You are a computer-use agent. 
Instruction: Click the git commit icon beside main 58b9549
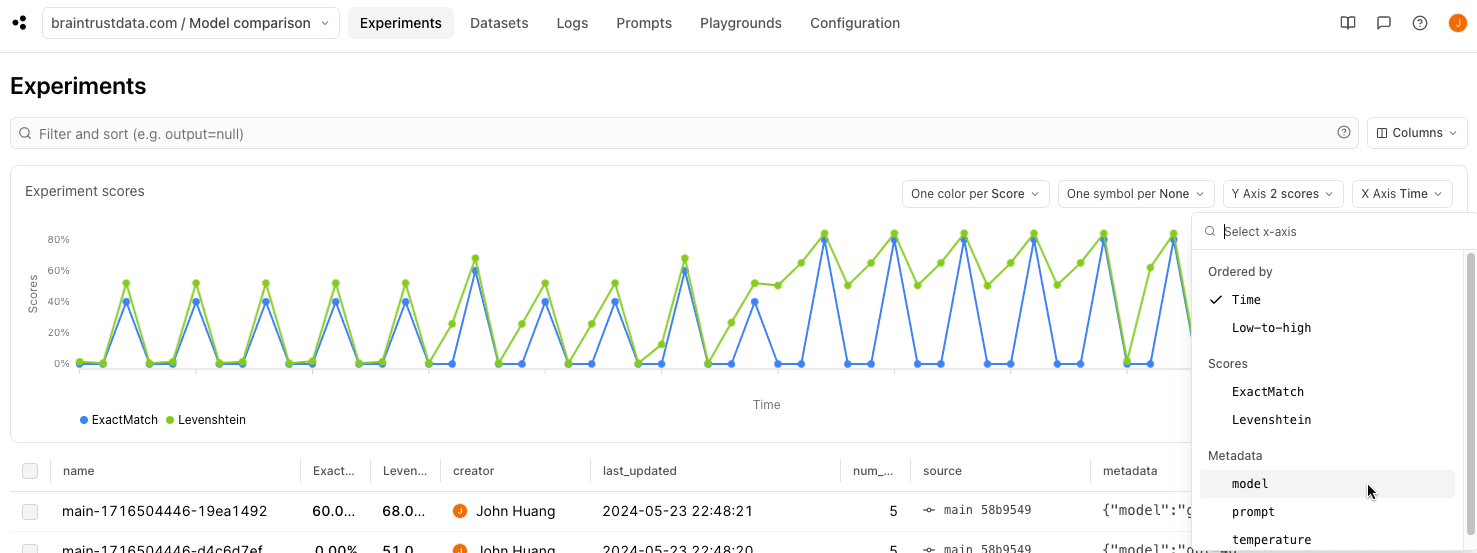pos(929,511)
